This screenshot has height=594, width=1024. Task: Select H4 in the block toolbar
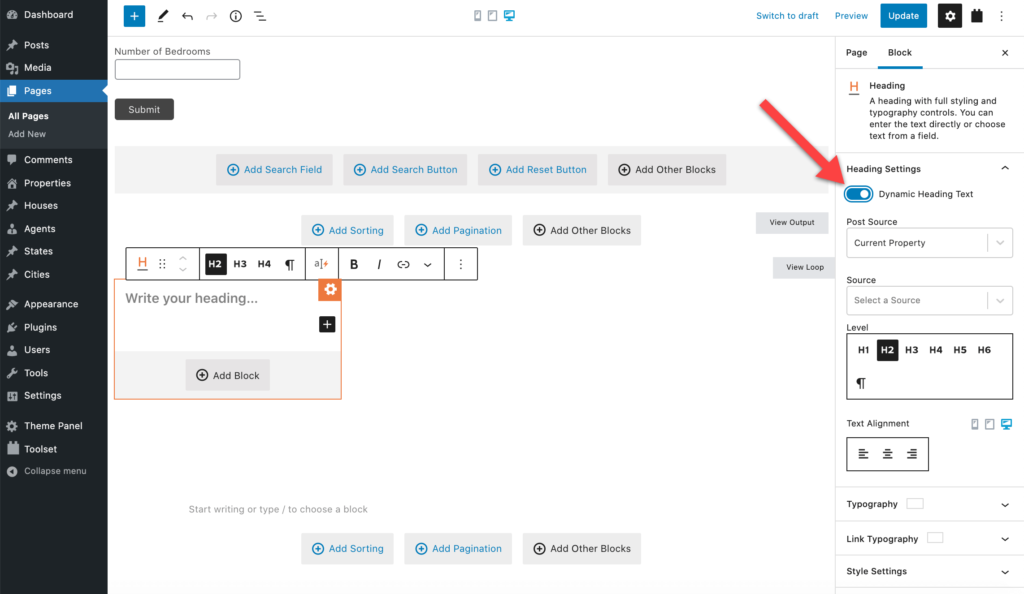coord(264,264)
